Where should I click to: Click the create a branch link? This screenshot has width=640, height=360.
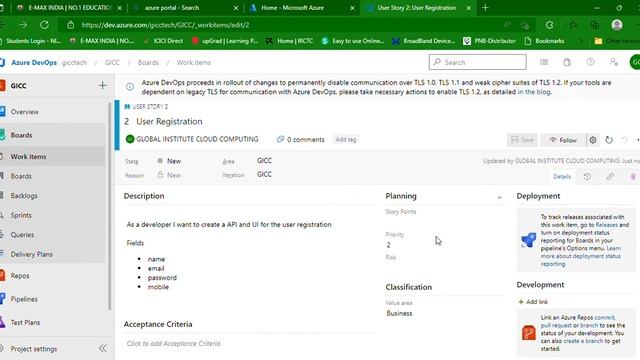click(x=583, y=341)
